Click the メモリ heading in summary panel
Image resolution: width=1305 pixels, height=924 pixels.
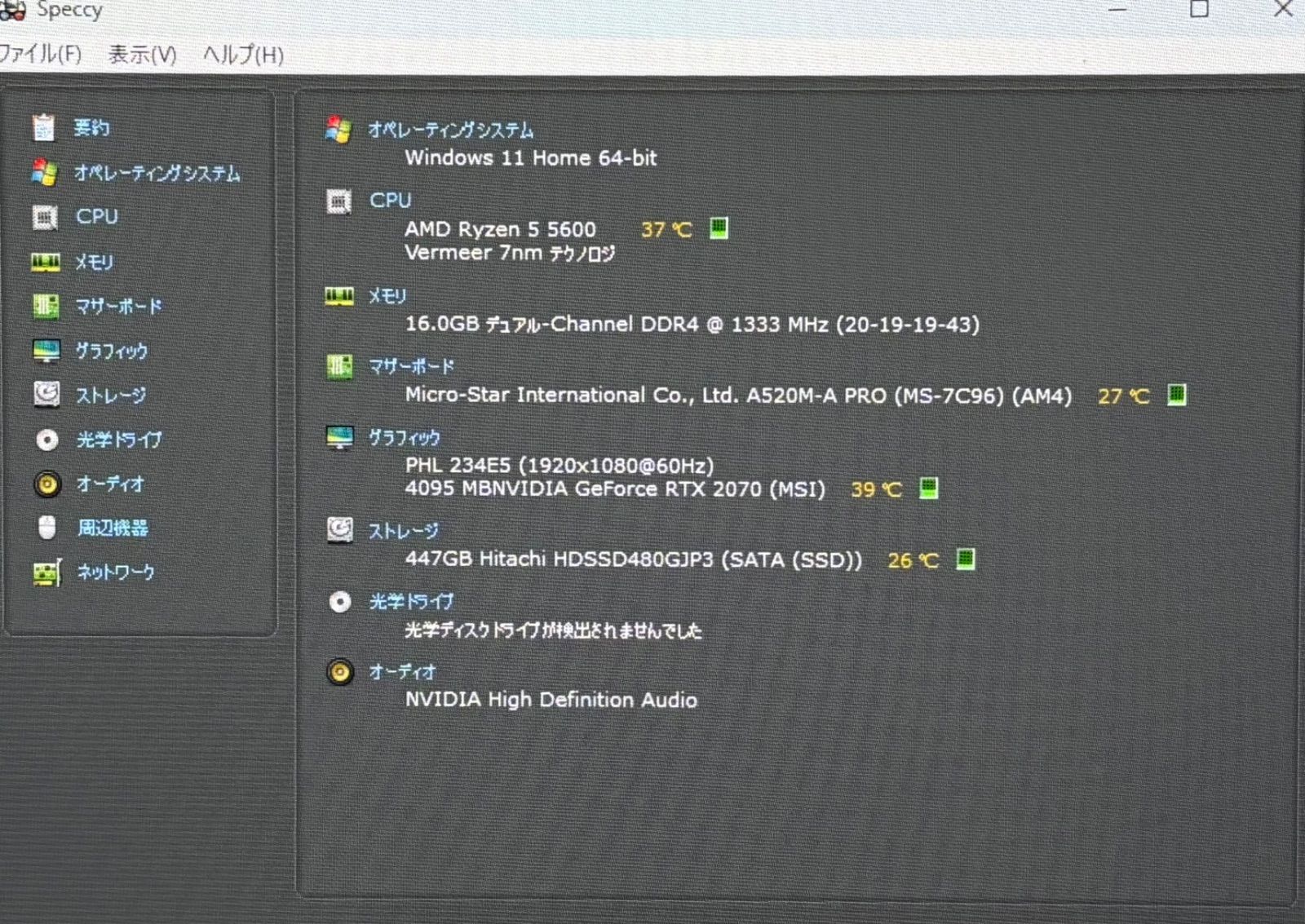pos(387,296)
